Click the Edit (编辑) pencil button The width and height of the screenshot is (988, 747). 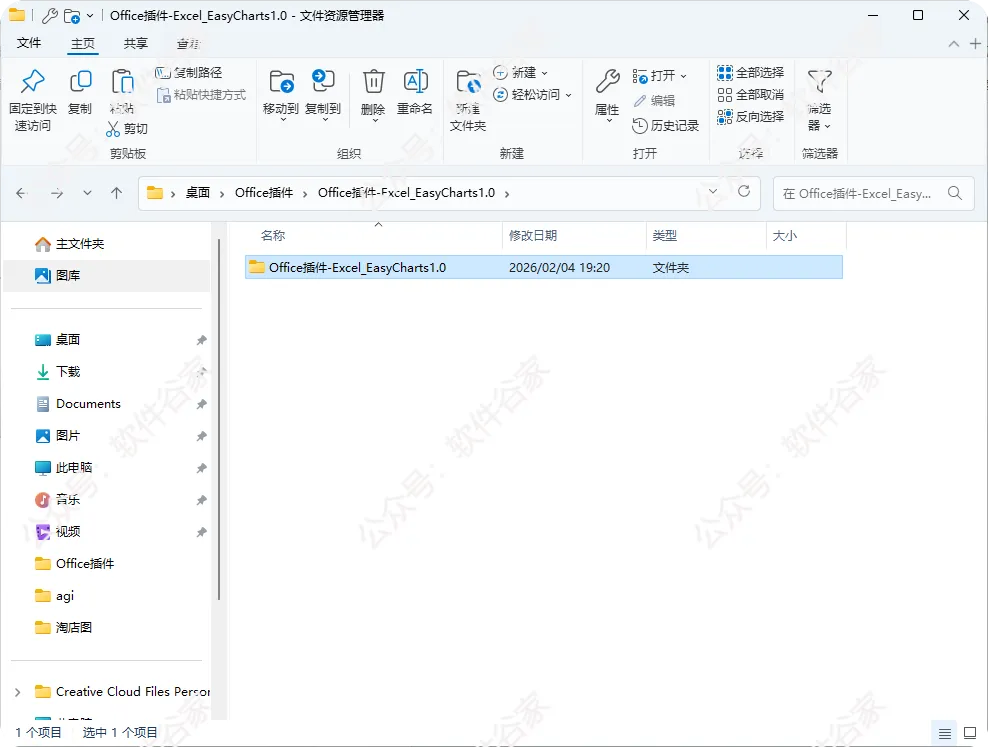pyautogui.click(x=654, y=101)
